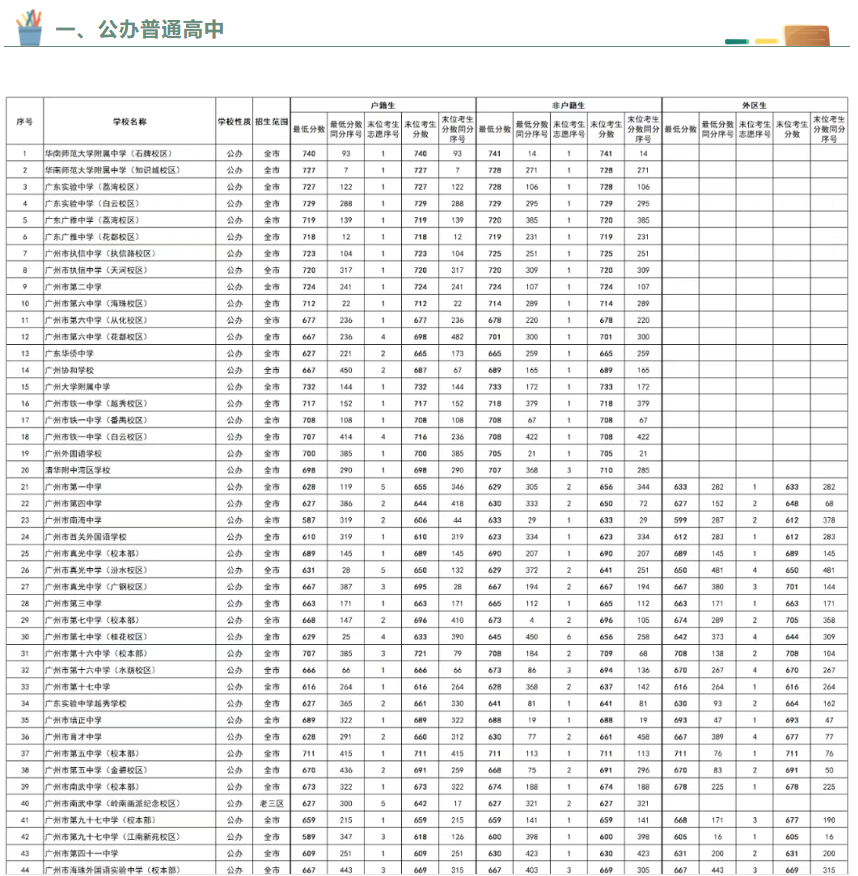The height and width of the screenshot is (876, 858).
Task: Select the '学校性质' column header
Action: (x=233, y=121)
